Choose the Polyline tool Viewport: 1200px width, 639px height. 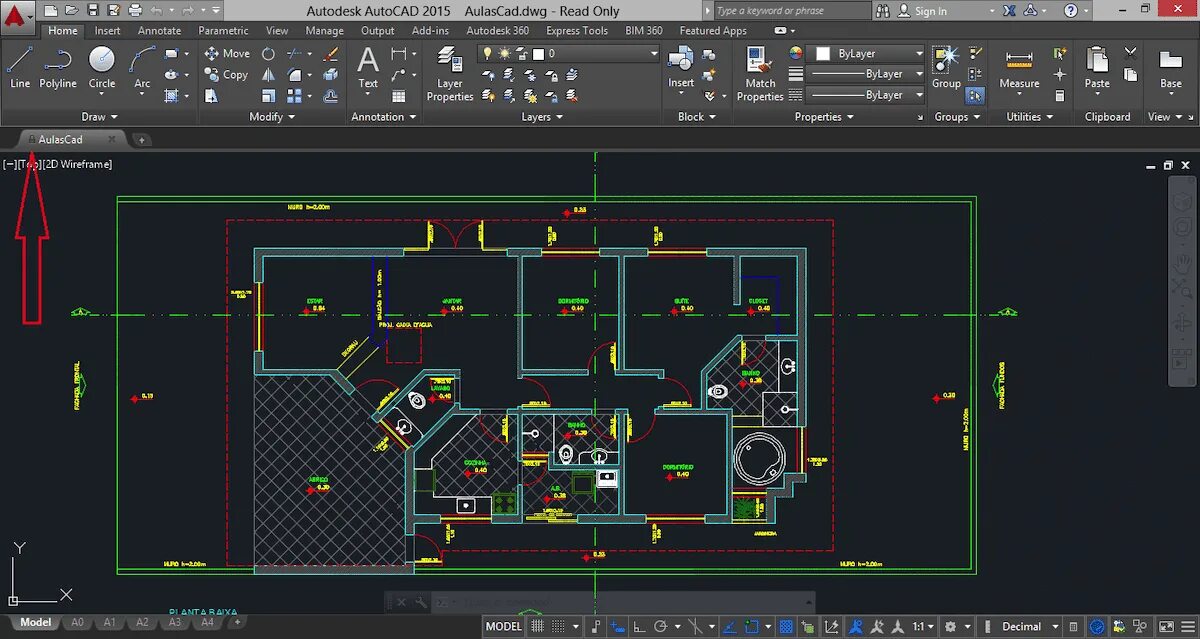(x=58, y=67)
